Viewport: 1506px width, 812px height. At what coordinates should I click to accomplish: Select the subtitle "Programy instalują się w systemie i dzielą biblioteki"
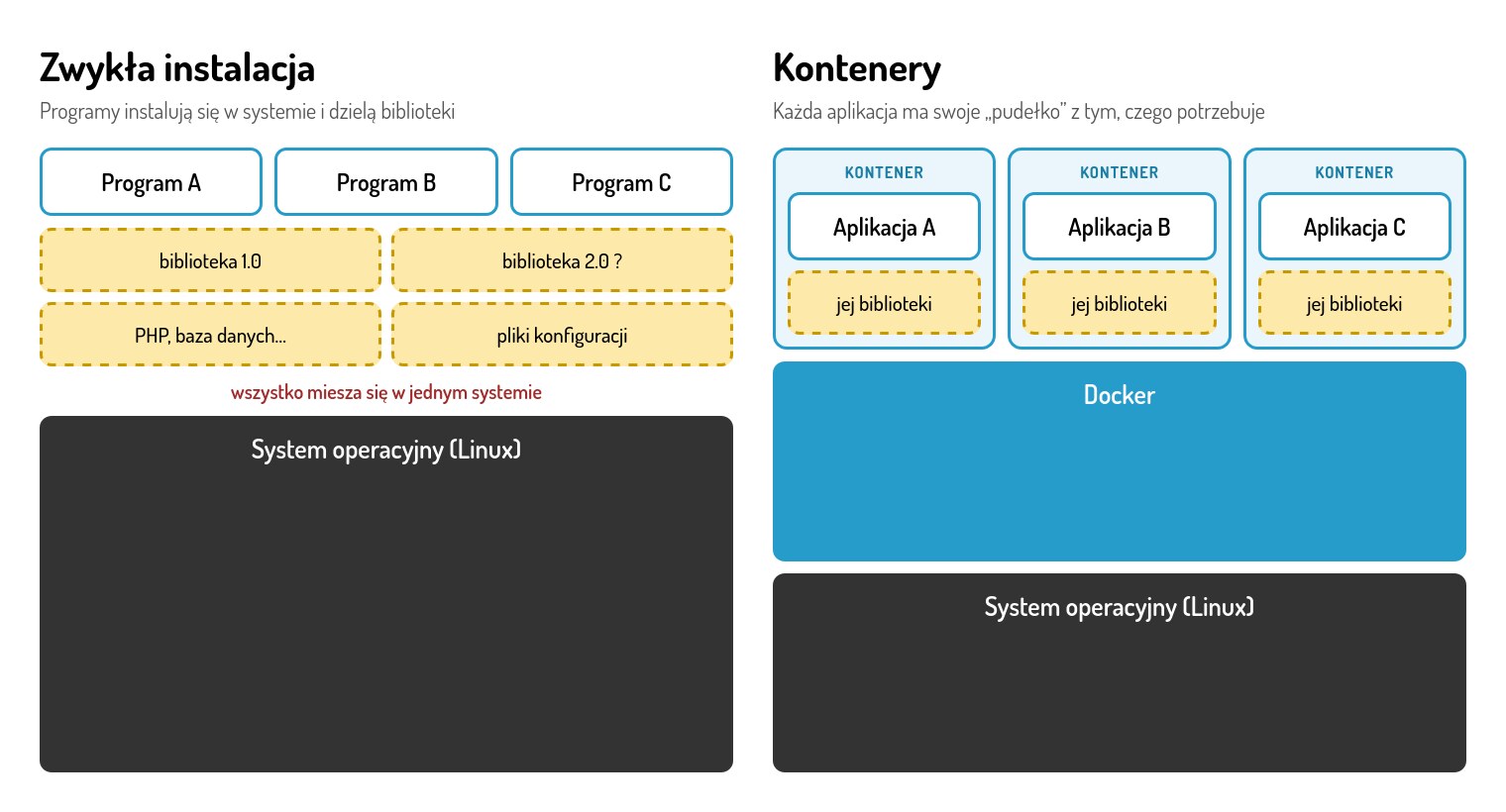(x=248, y=111)
